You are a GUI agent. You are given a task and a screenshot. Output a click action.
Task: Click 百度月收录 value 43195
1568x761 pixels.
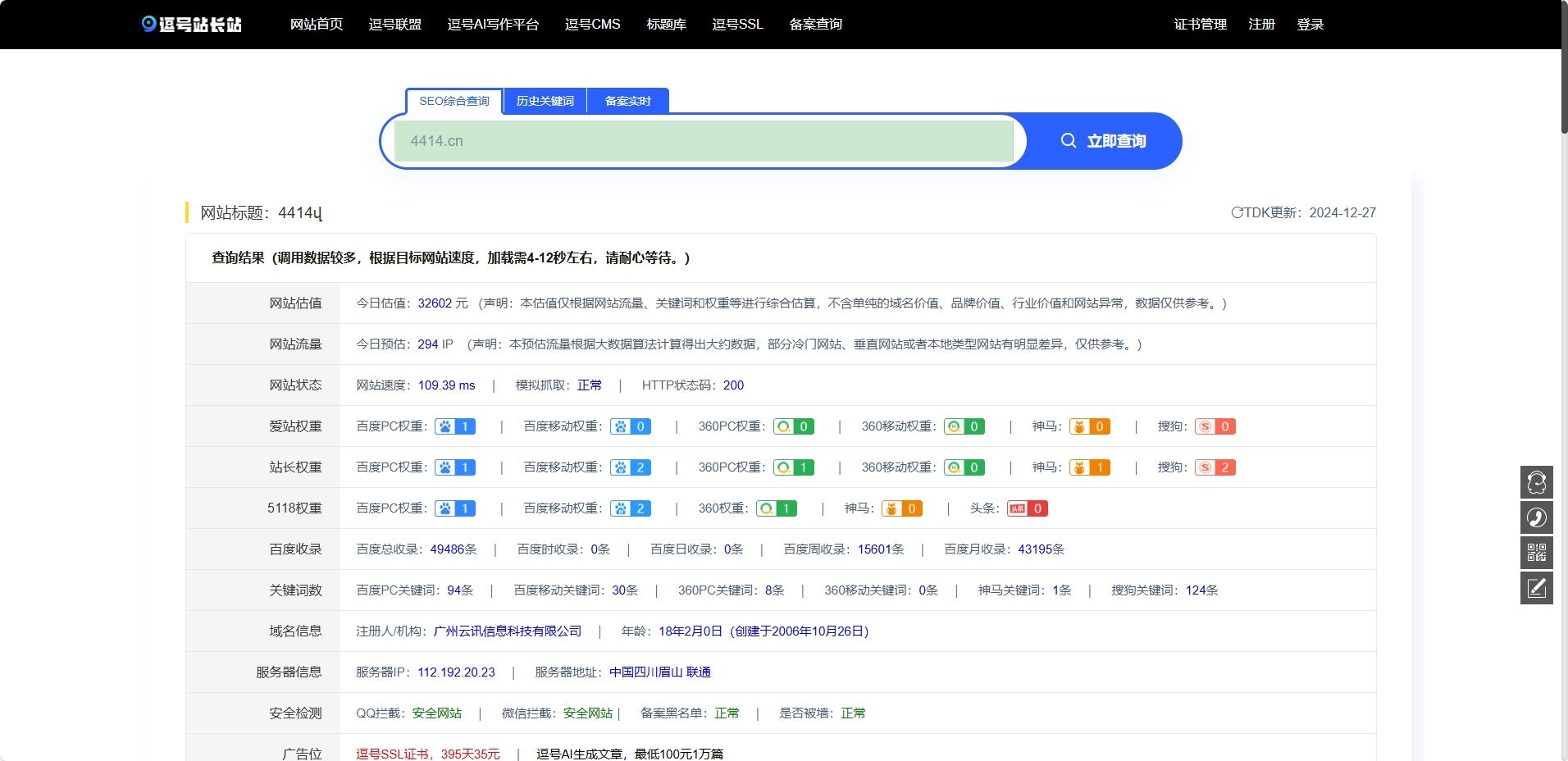click(1035, 549)
